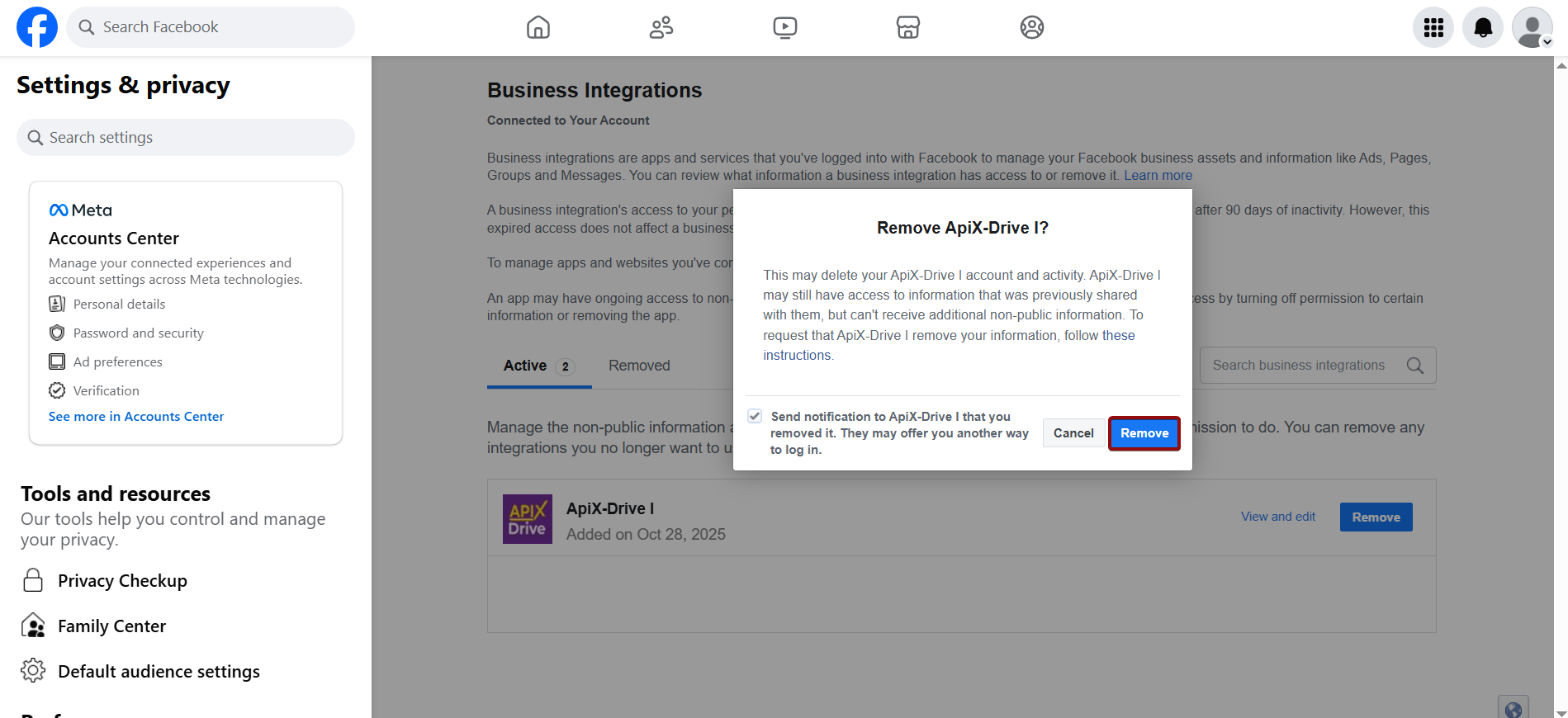Open the Groups icon in top bar
This screenshot has height=718, width=1568.
tap(1031, 27)
